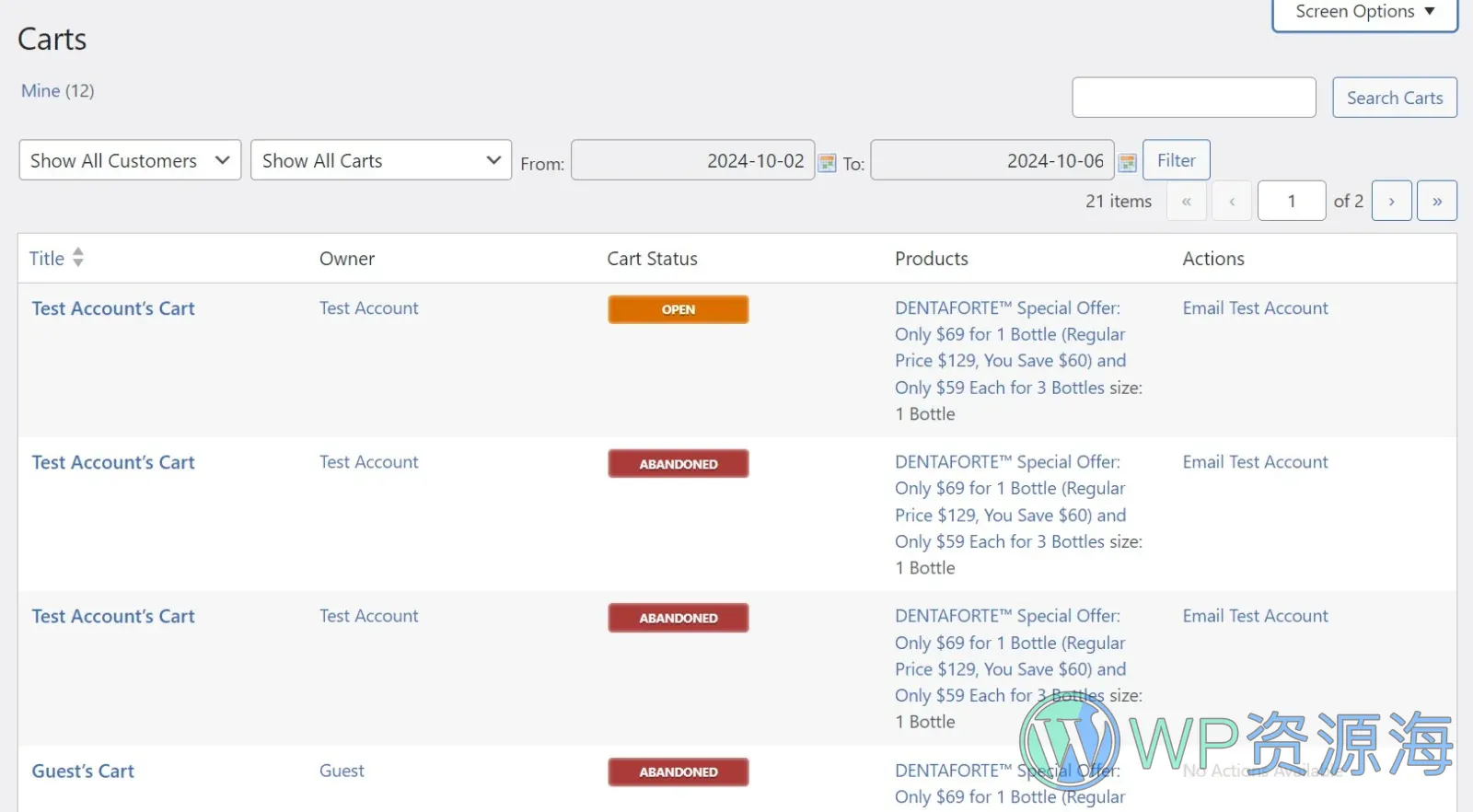The width and height of the screenshot is (1473, 812).
Task: Focus the cart search text box
Action: coord(1194,98)
